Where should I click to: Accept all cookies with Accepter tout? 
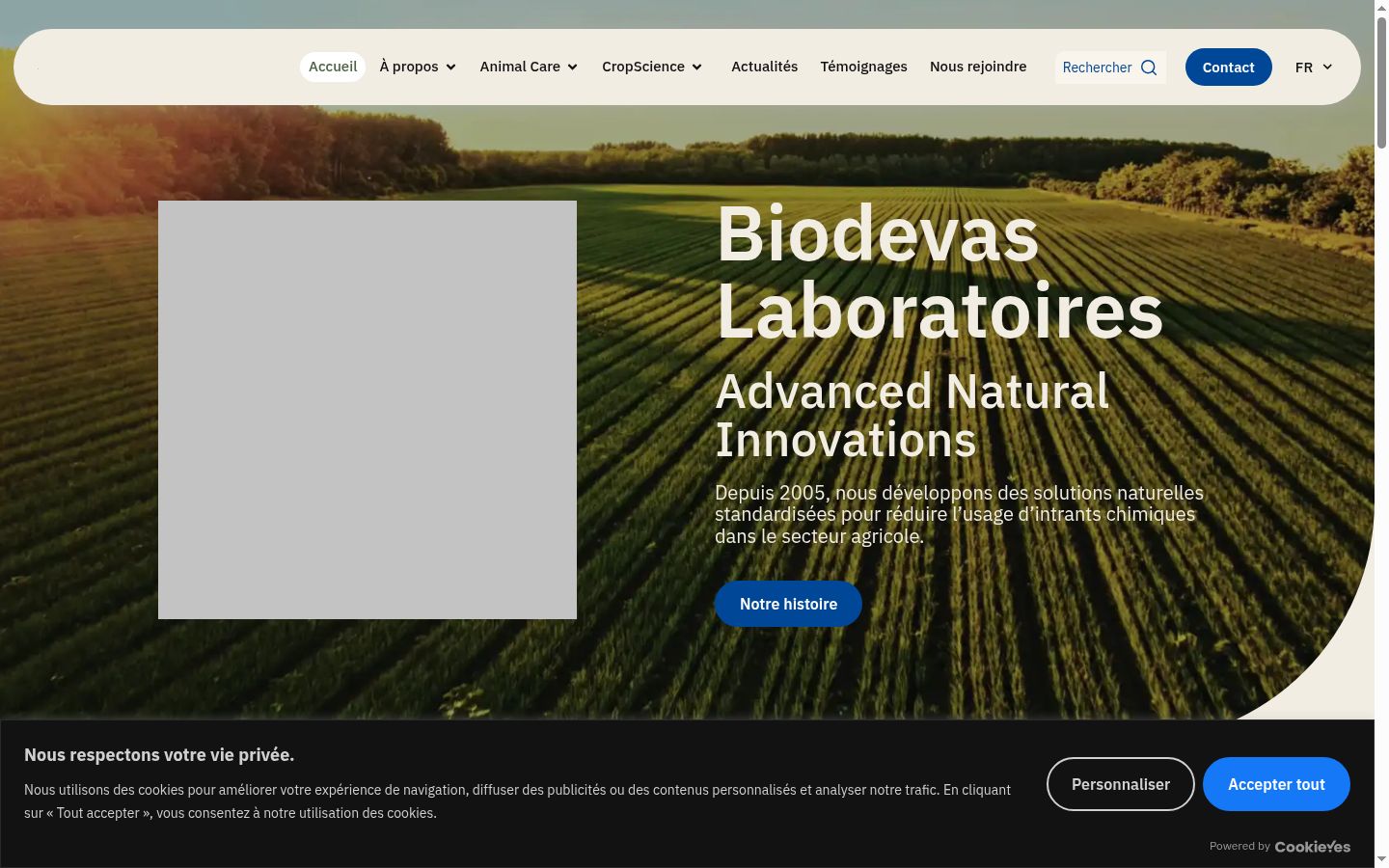tap(1276, 784)
